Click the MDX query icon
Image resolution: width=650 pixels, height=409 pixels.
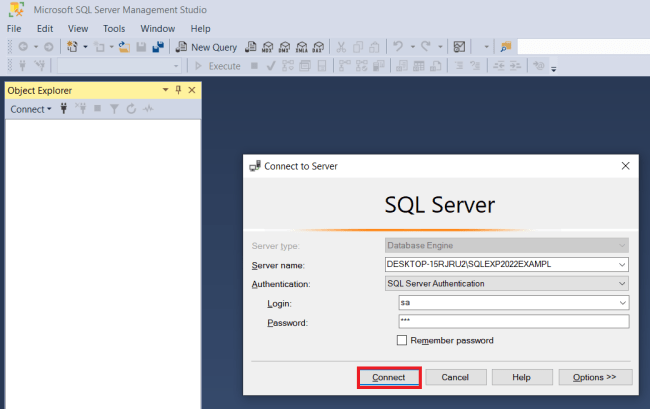point(268,47)
